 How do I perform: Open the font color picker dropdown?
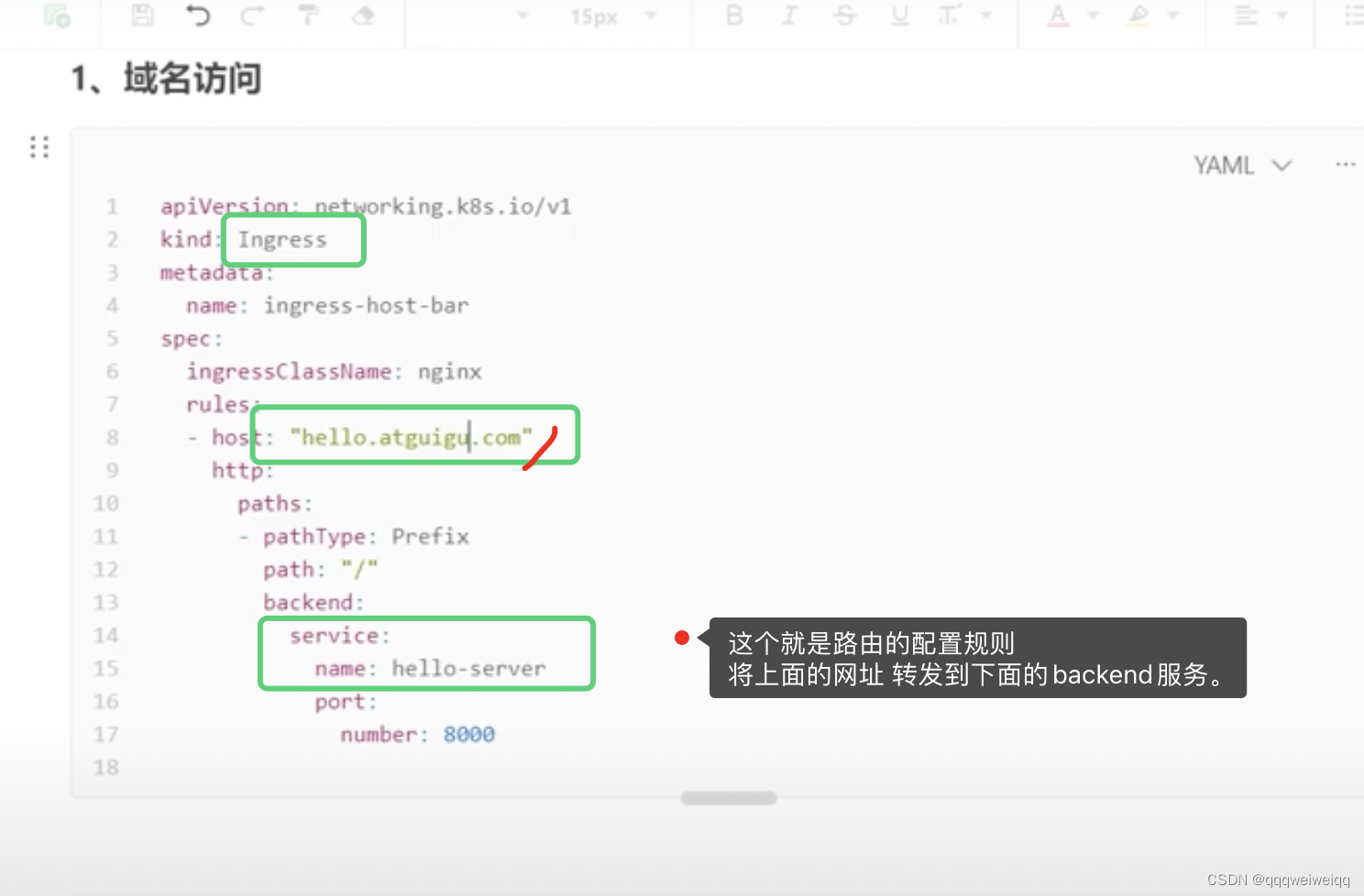[1093, 16]
